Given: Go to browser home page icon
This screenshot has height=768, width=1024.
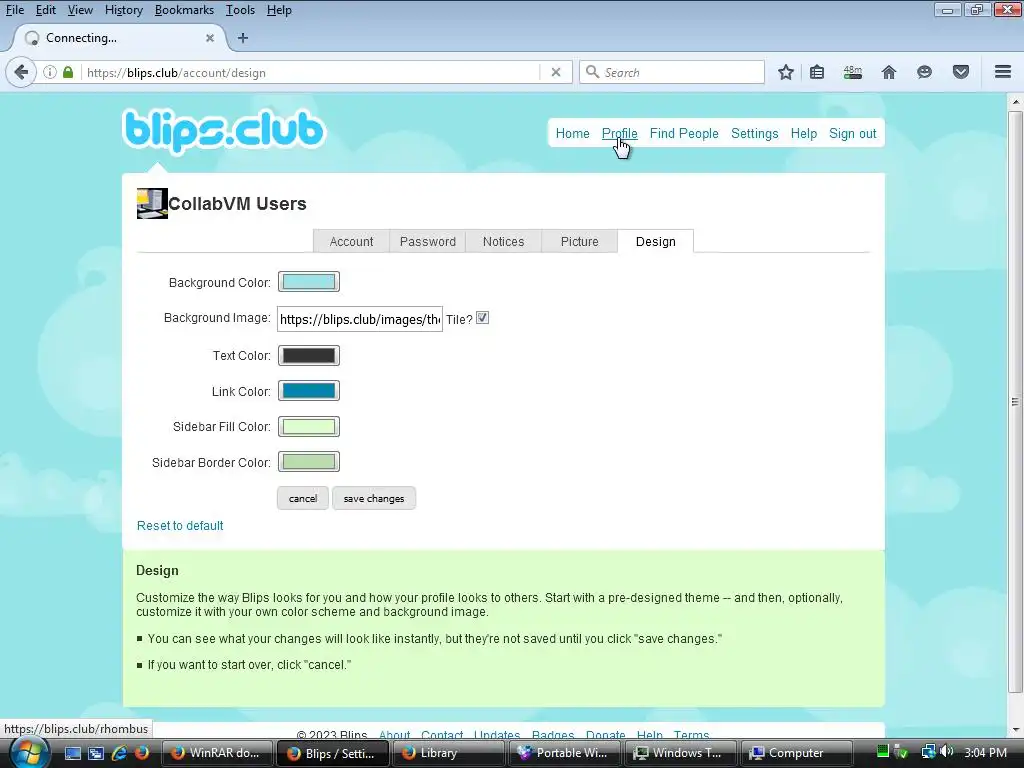Looking at the screenshot, I should [888, 72].
